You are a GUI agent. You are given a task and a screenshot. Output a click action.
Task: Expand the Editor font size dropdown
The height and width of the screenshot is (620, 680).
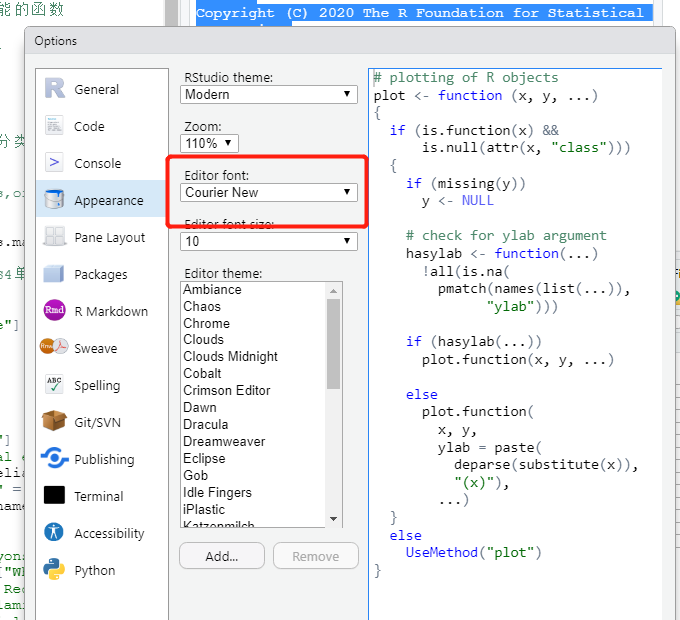tap(269, 241)
